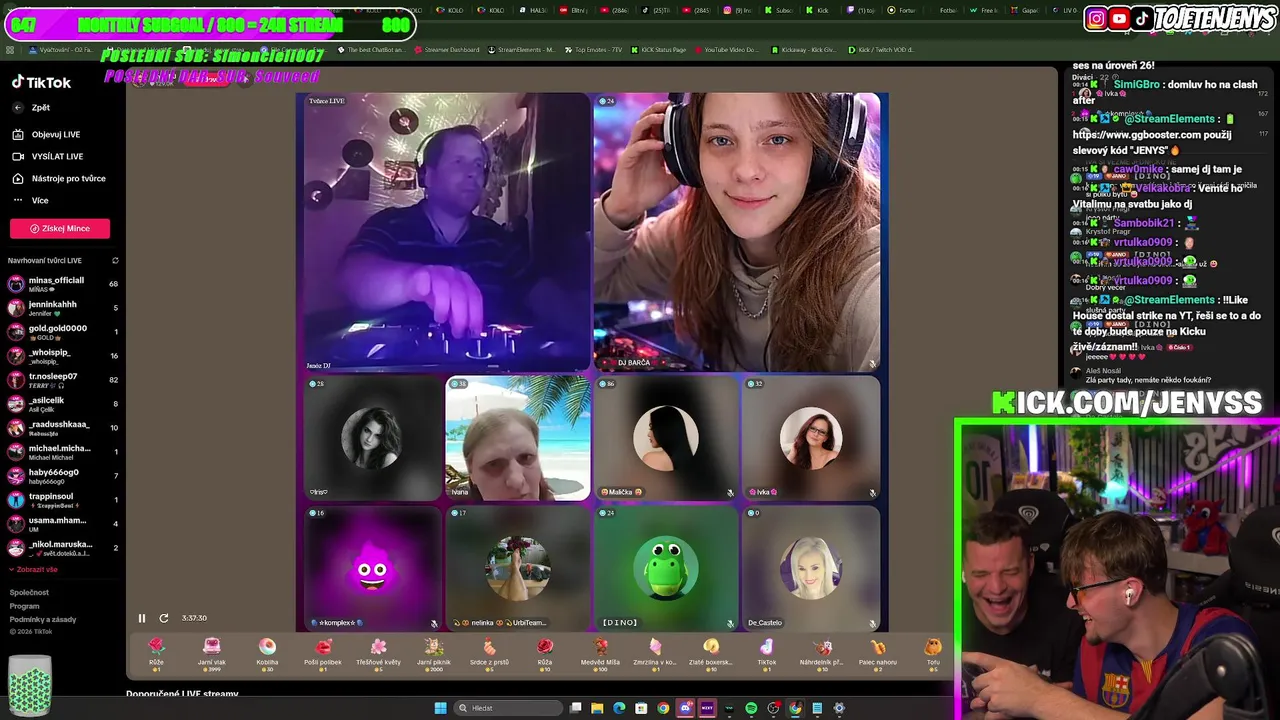Open tr.nosleep07 suggested live creator

point(62,380)
